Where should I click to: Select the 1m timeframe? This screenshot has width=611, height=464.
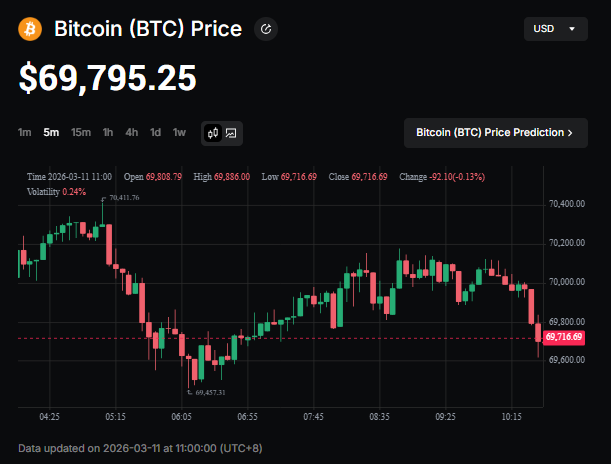click(x=25, y=132)
